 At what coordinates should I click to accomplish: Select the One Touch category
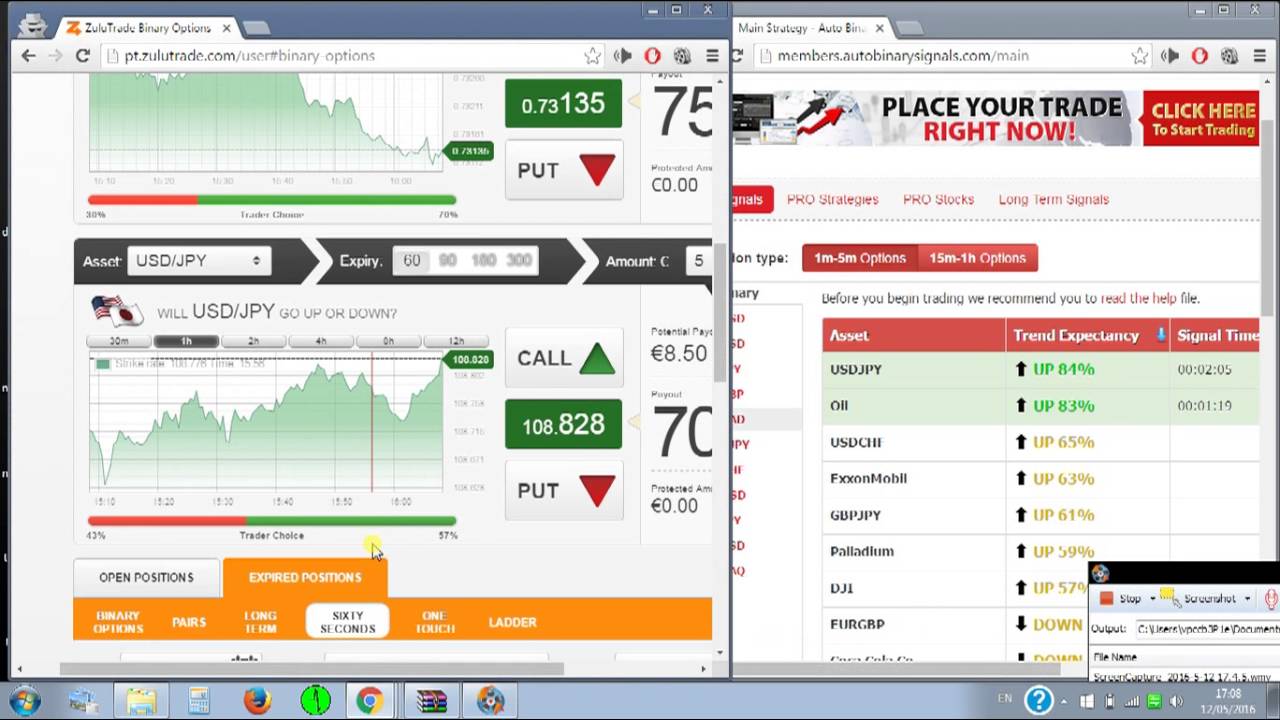click(435, 622)
